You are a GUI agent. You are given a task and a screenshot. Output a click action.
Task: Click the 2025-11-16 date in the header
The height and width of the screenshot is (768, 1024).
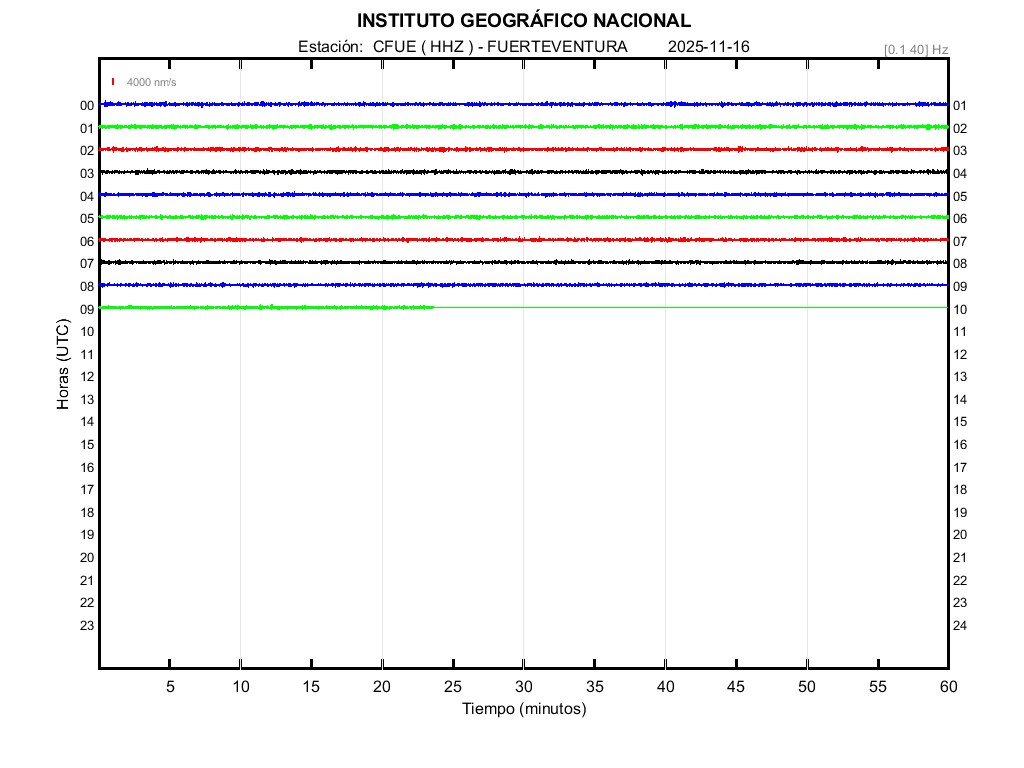click(x=708, y=47)
